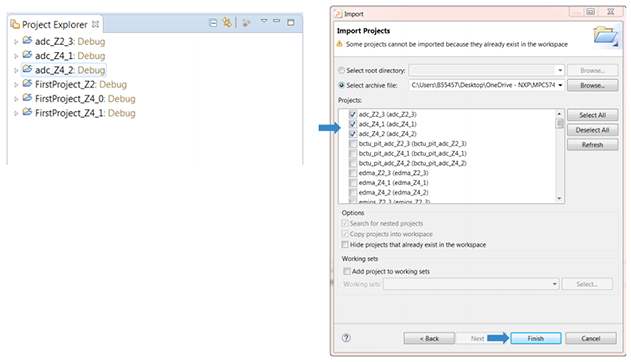
Task: Enable Add project to working sets
Action: pos(347,272)
